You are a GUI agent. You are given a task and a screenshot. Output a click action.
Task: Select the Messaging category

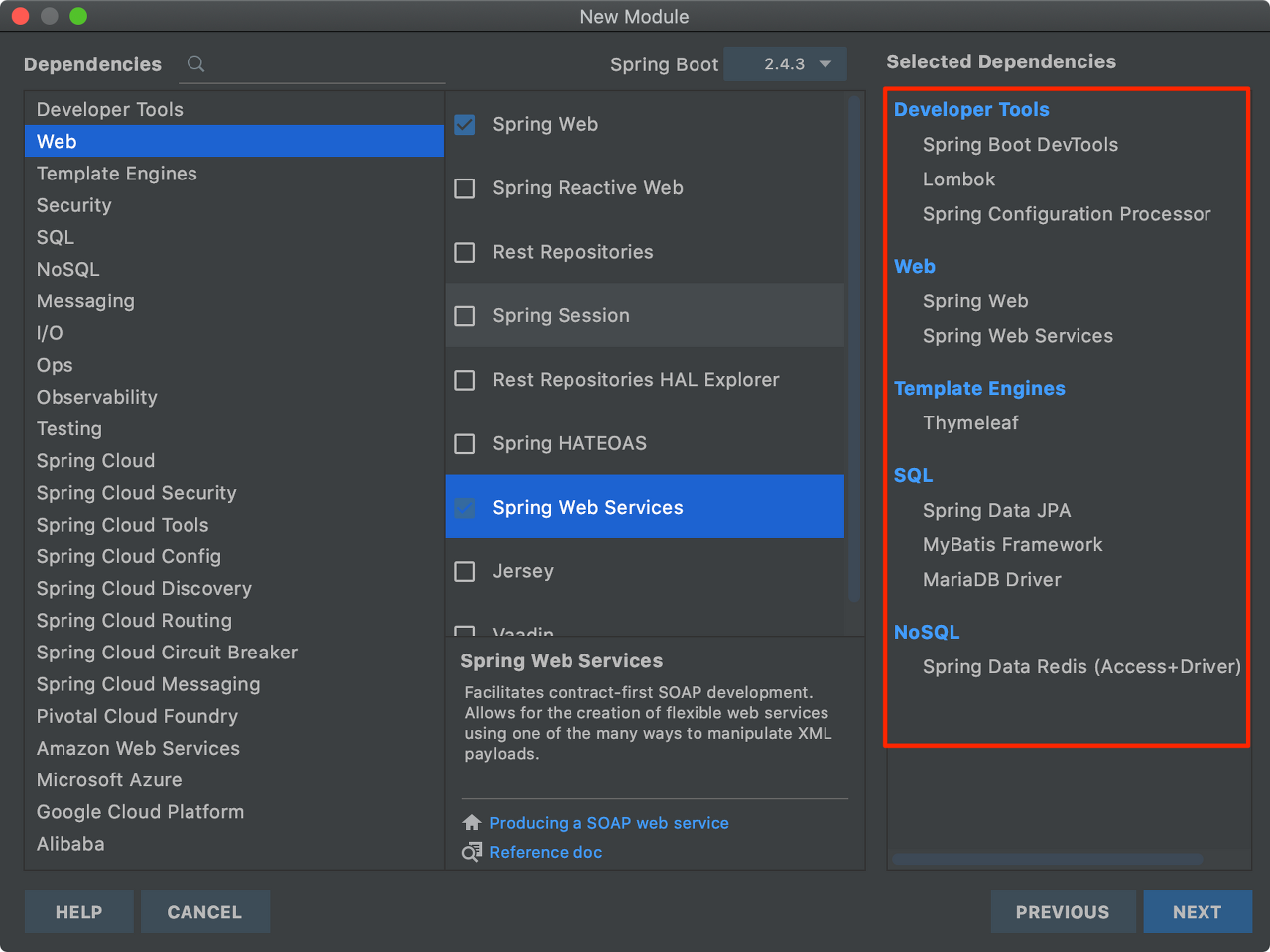[x=234, y=301]
